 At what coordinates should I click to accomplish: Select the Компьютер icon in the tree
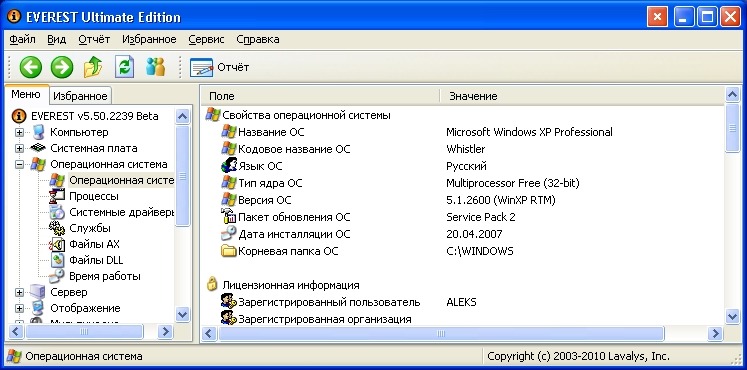[38, 132]
